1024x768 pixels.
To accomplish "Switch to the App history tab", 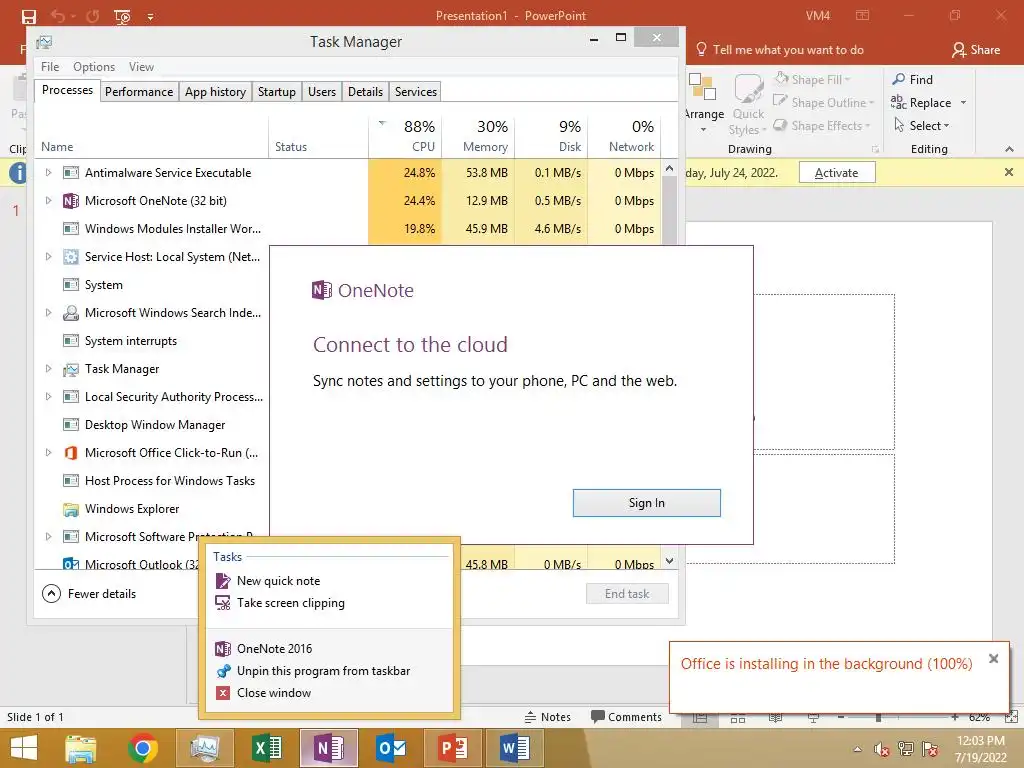I will click(216, 91).
